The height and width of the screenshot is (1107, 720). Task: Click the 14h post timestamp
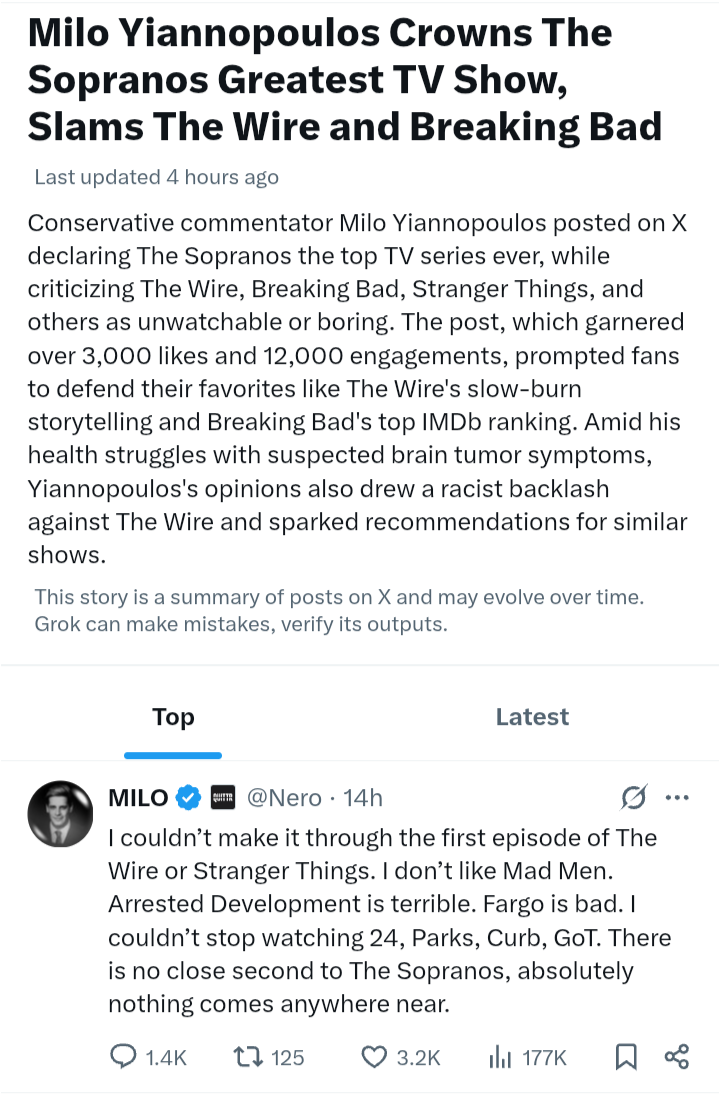coord(363,798)
